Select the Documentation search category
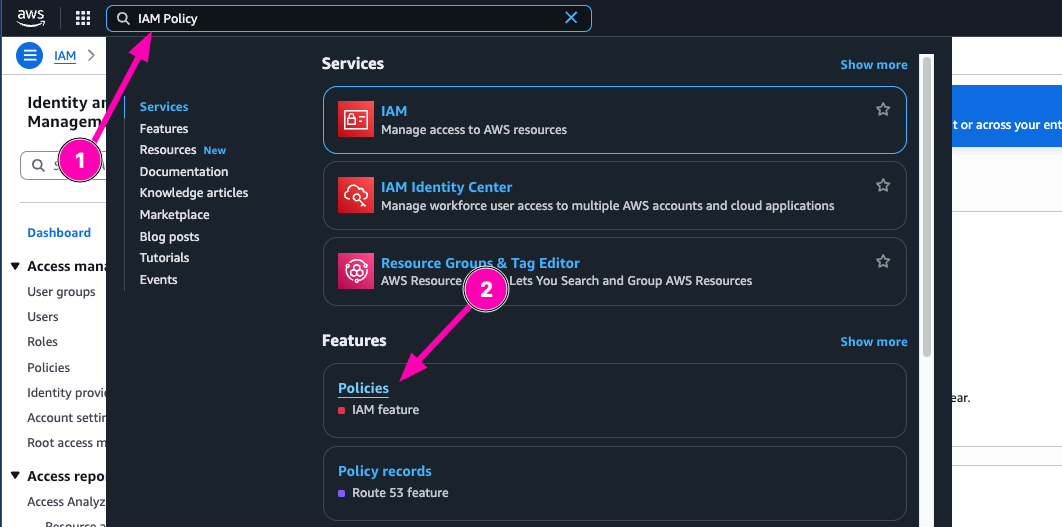 [x=184, y=172]
